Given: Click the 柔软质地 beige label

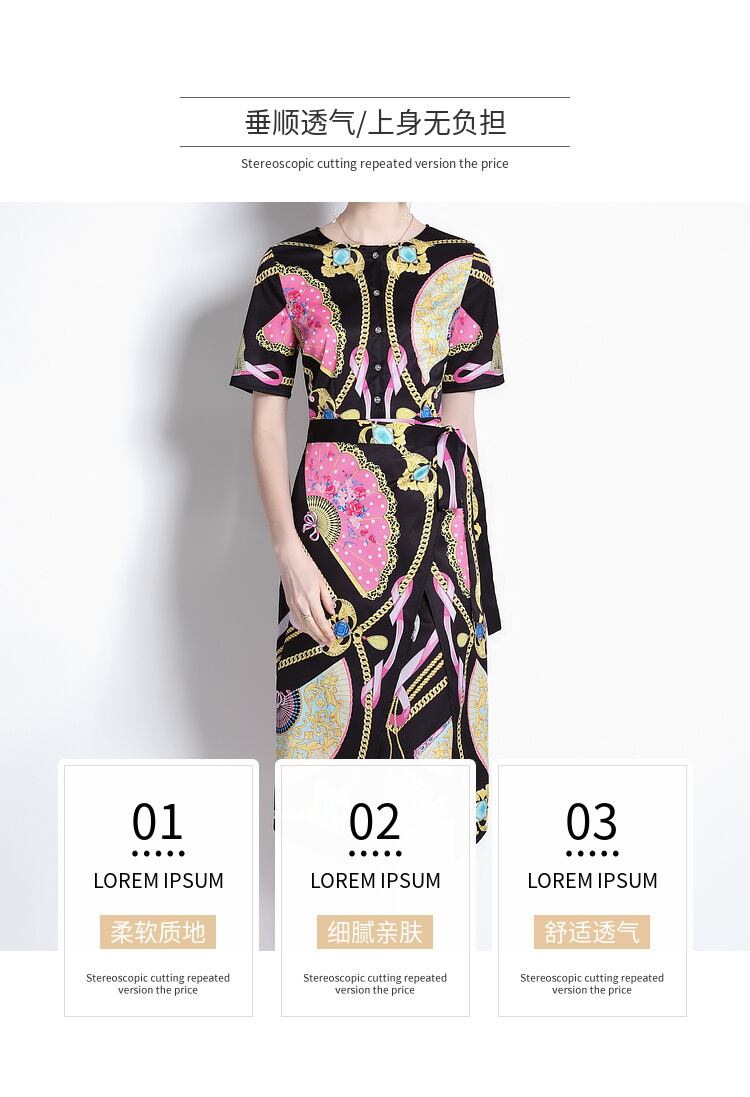Looking at the screenshot, I should 158,932.
